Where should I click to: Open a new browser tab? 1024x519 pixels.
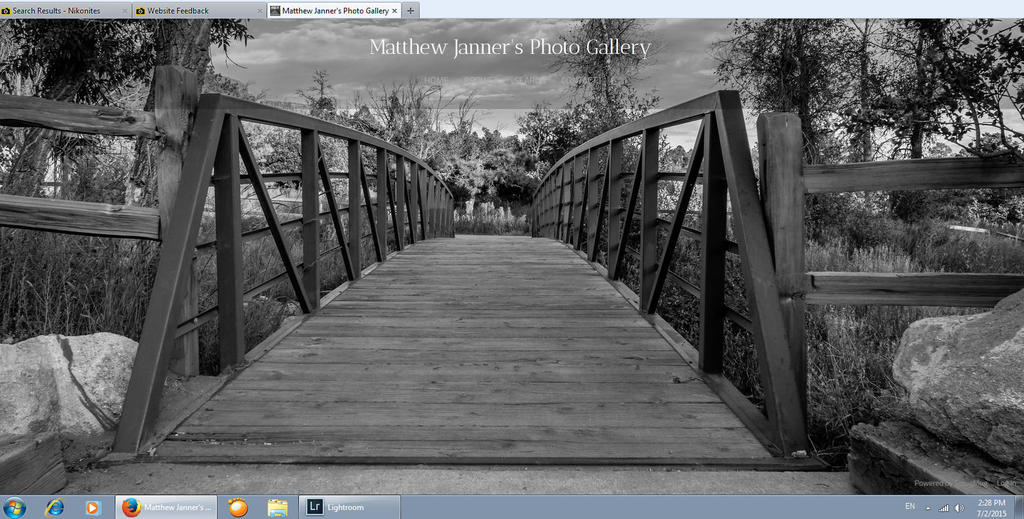(411, 11)
